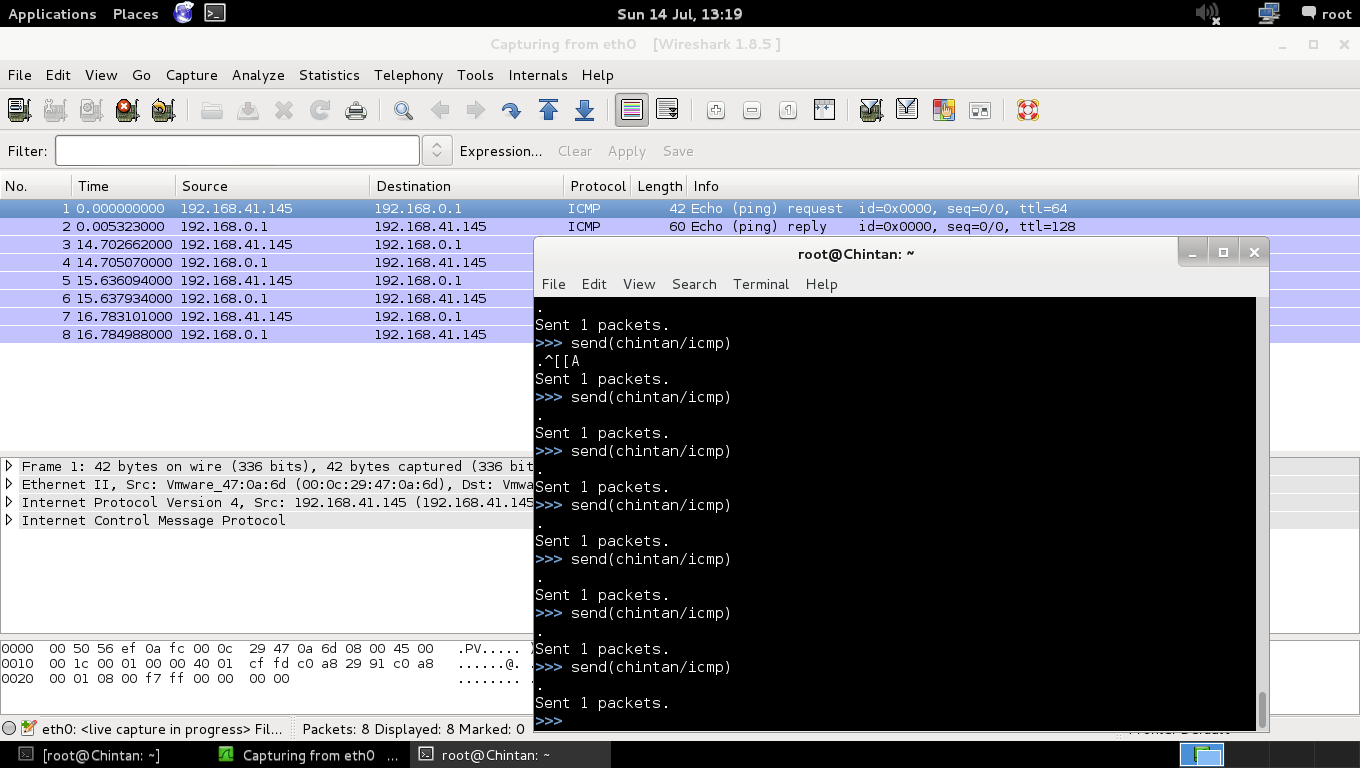The height and width of the screenshot is (768, 1360).
Task: Expand the Ethernet II frame details
Action: click(x=8, y=484)
